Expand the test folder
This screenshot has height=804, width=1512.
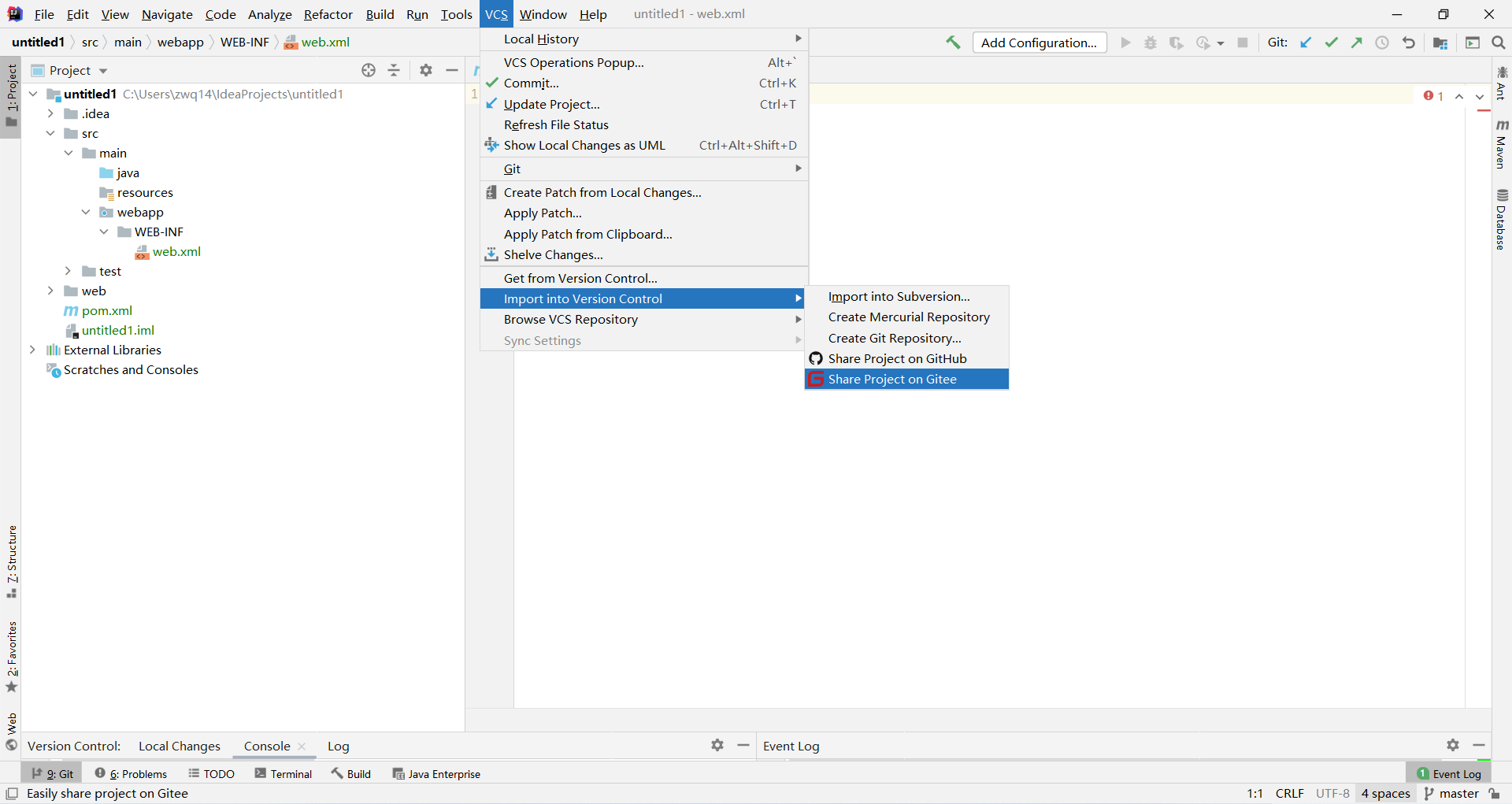tap(69, 271)
